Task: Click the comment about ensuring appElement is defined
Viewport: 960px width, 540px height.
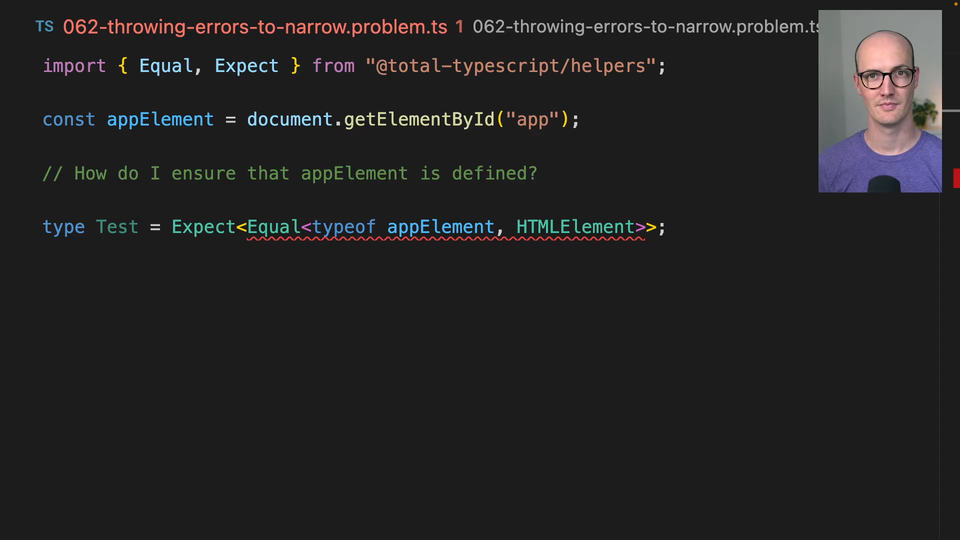Action: tap(290, 174)
